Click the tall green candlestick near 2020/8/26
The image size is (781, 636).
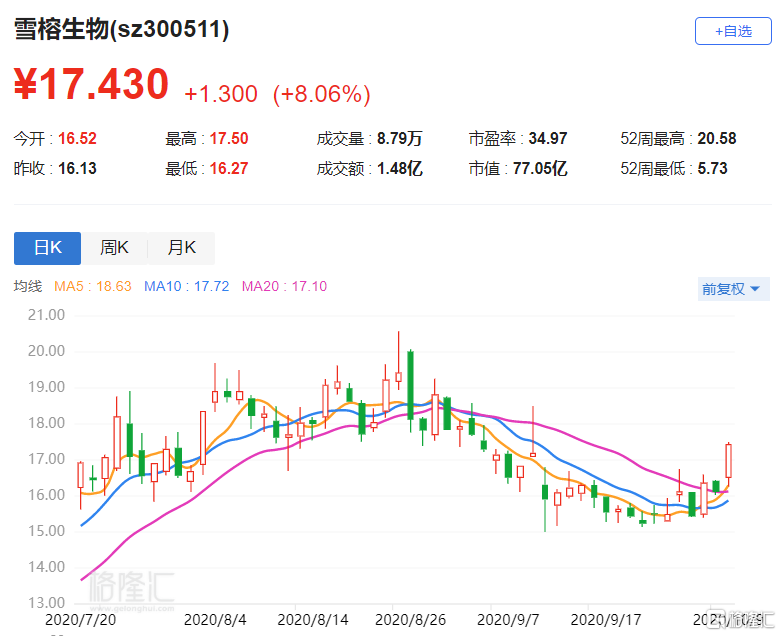tap(410, 384)
